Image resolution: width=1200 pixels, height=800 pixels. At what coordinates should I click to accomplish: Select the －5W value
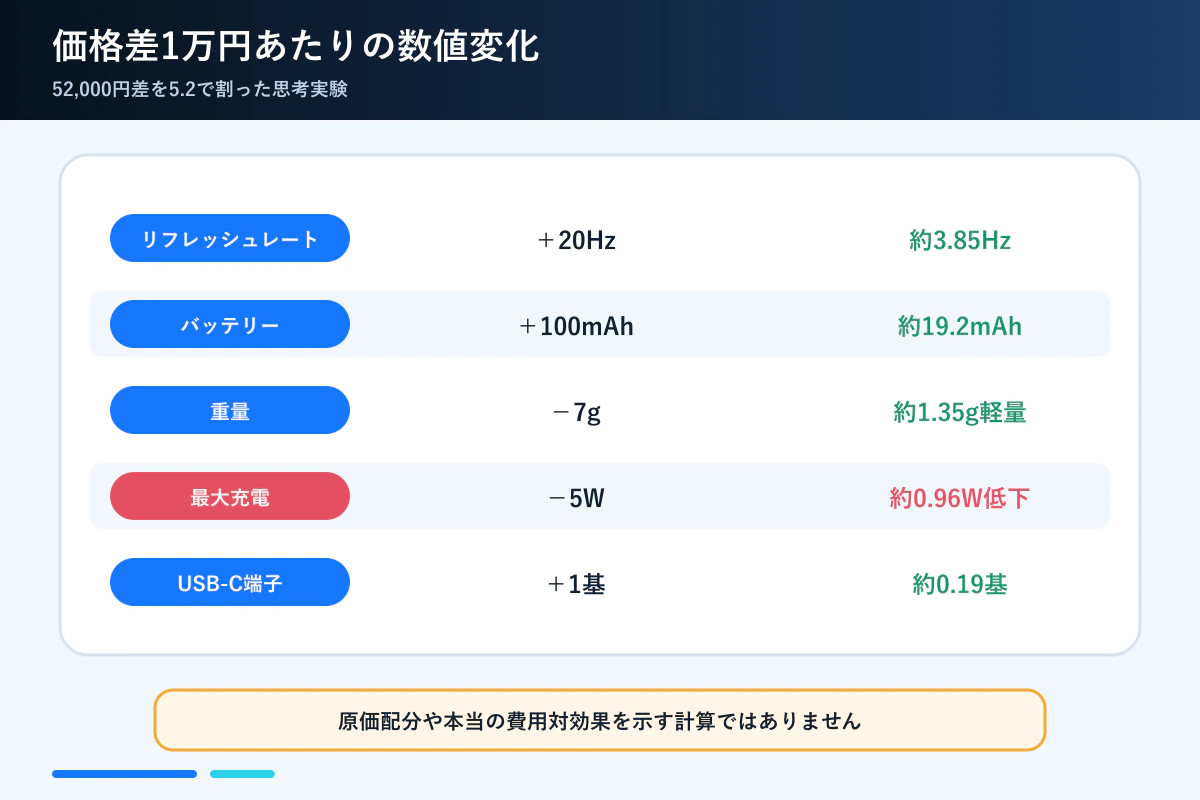(576, 498)
